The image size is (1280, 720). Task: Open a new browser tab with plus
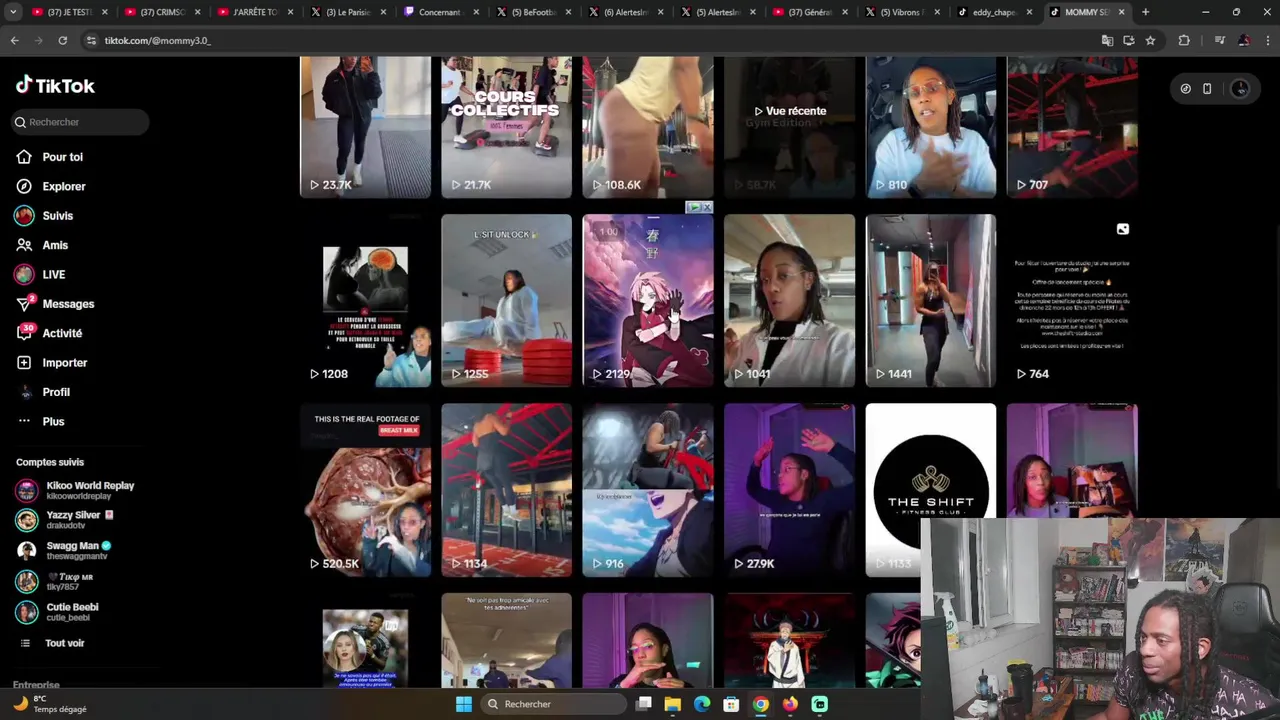tap(1145, 12)
